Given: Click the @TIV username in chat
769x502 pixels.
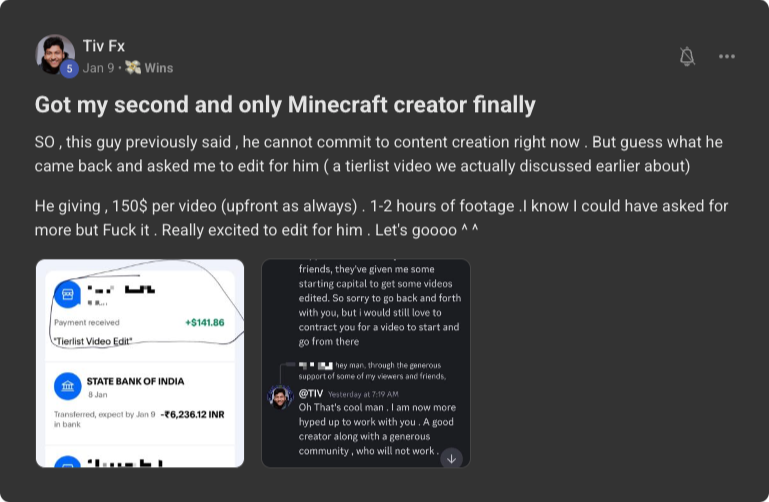Looking at the screenshot, I should (x=313, y=393).
